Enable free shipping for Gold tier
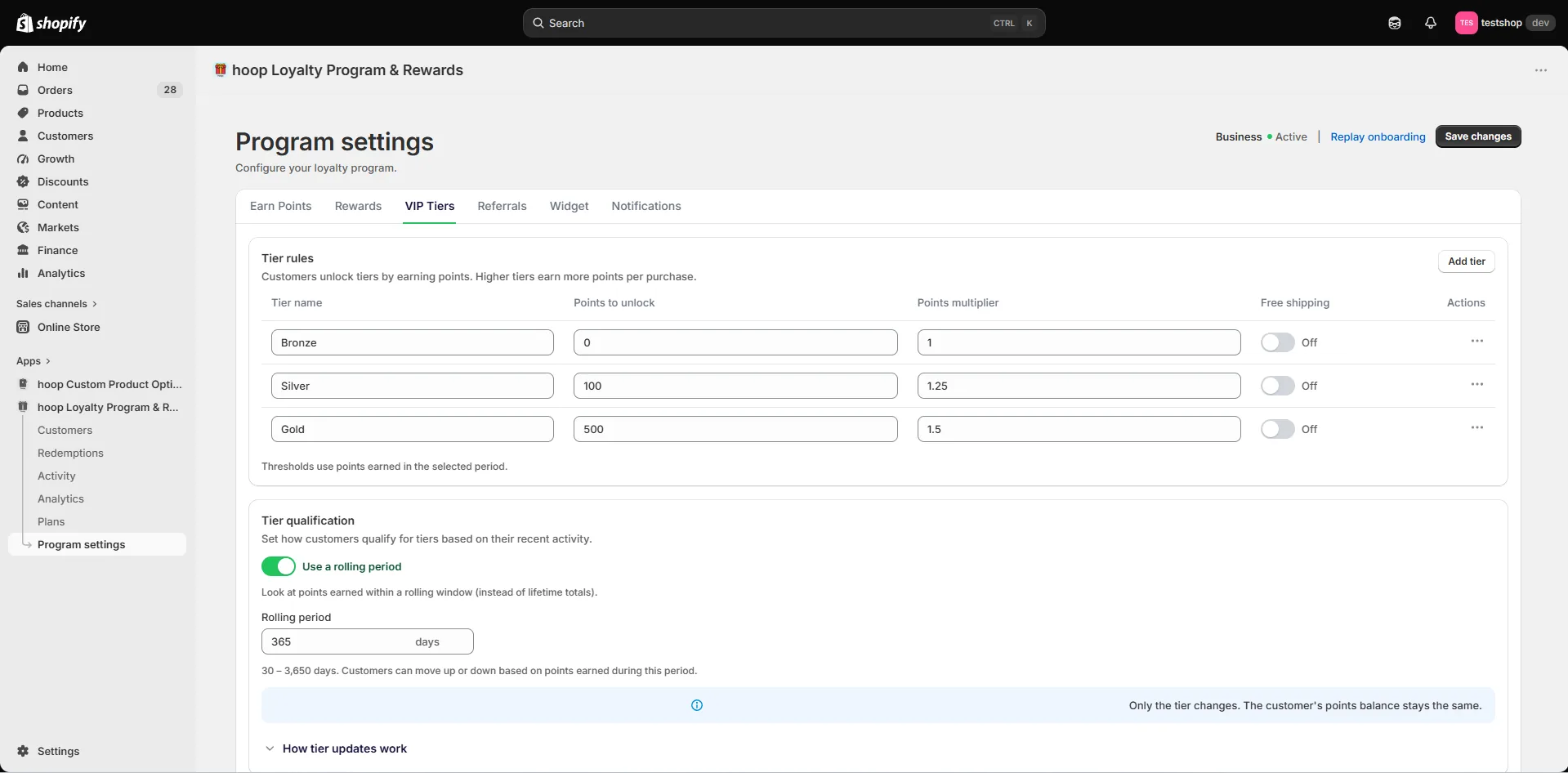This screenshot has height=773, width=1568. coord(1277,429)
